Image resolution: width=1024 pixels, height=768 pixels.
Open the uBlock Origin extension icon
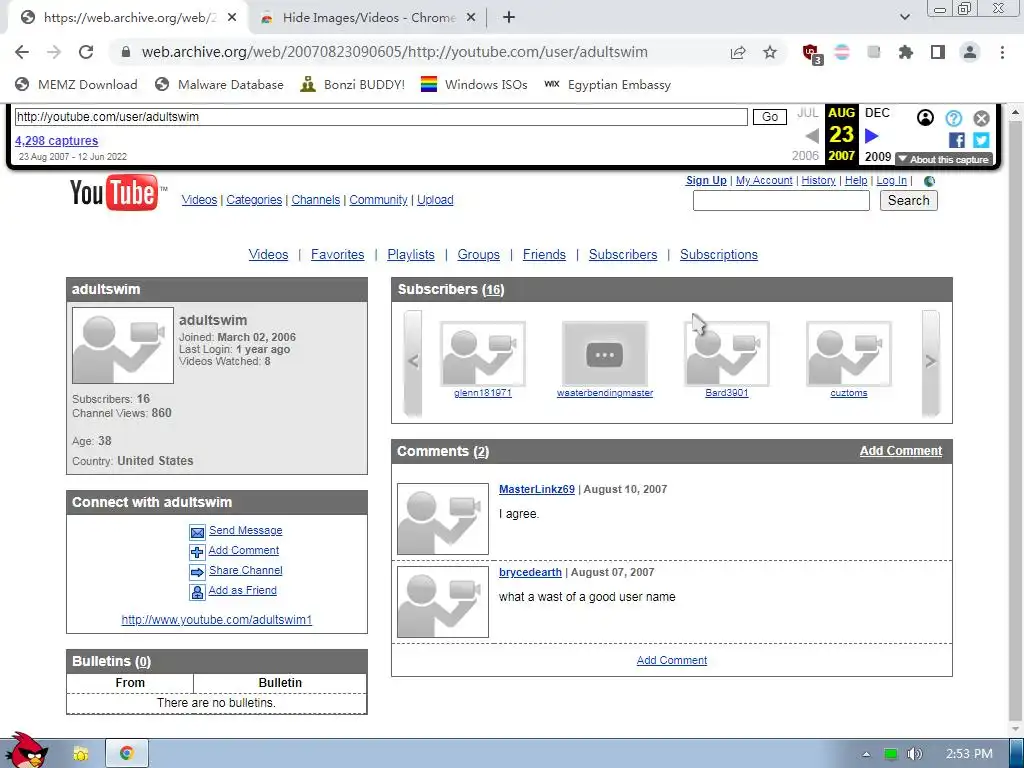[x=811, y=53]
